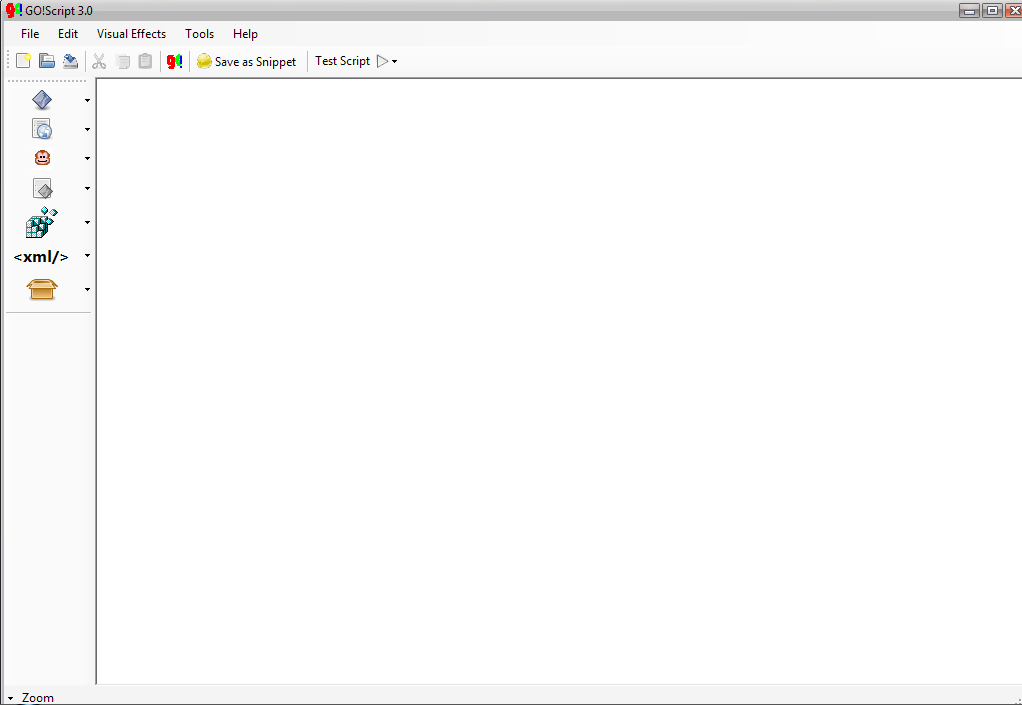Click the blue diamond sidebar icon
1022x705 pixels.
point(42,100)
